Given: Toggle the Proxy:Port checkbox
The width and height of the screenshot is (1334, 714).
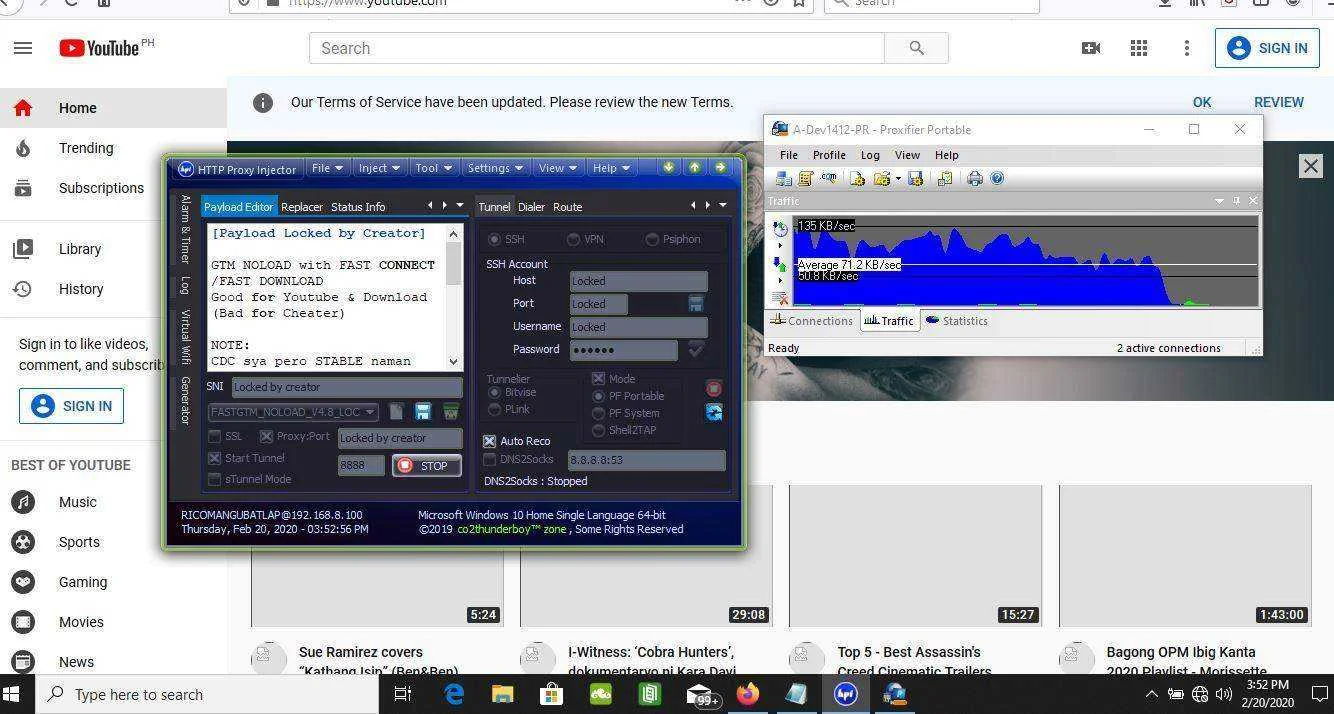Looking at the screenshot, I should pos(266,437).
